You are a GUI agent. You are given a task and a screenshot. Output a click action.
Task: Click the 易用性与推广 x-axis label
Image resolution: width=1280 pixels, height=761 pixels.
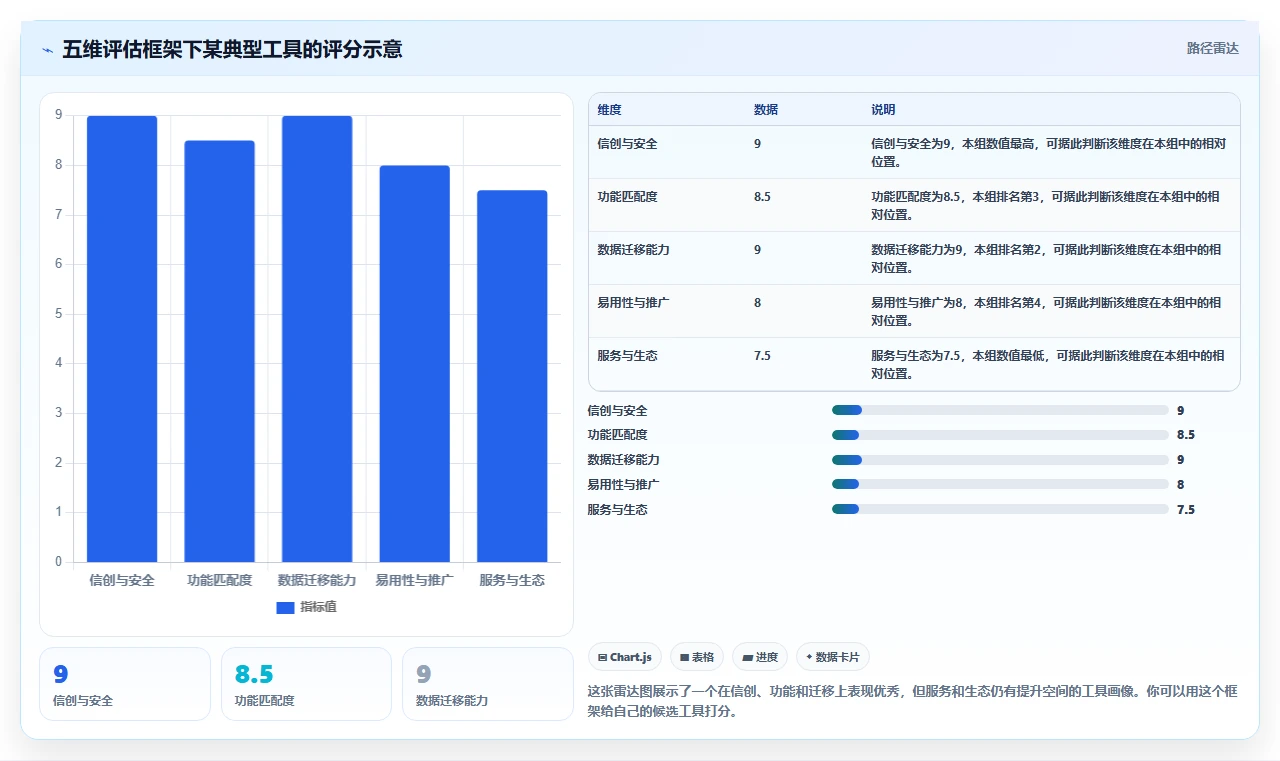pos(414,580)
